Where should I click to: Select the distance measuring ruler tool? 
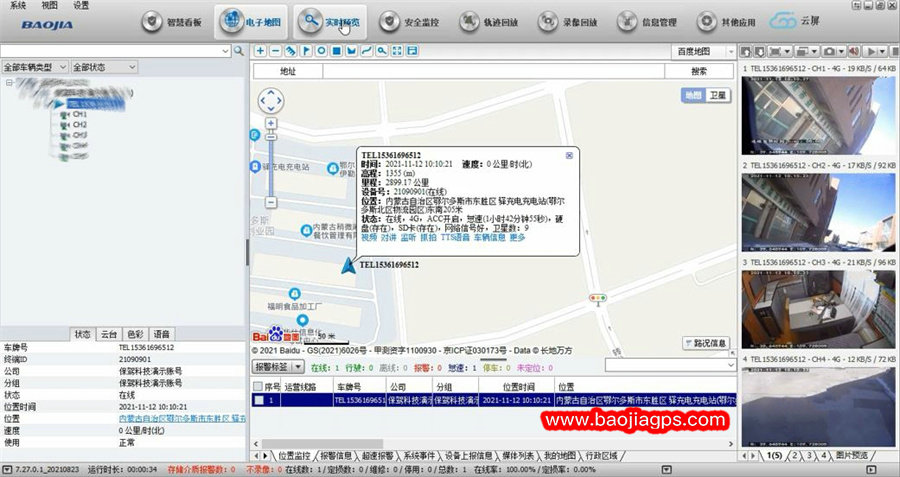point(291,51)
